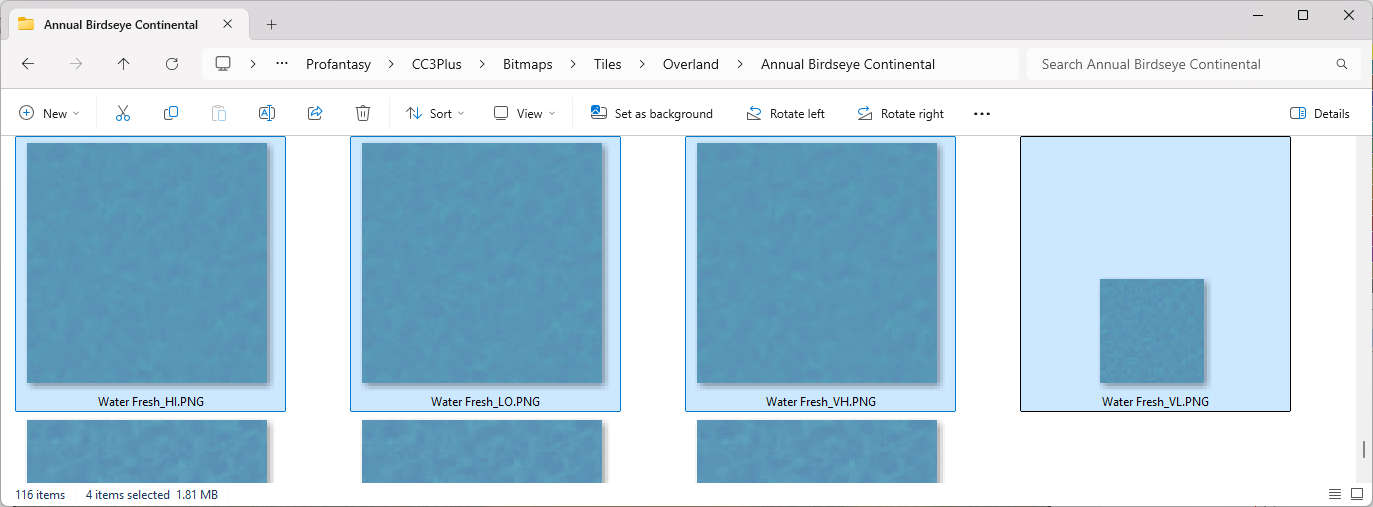Image resolution: width=1373 pixels, height=507 pixels.
Task: Click the Cut scissors icon
Action: coord(123,114)
